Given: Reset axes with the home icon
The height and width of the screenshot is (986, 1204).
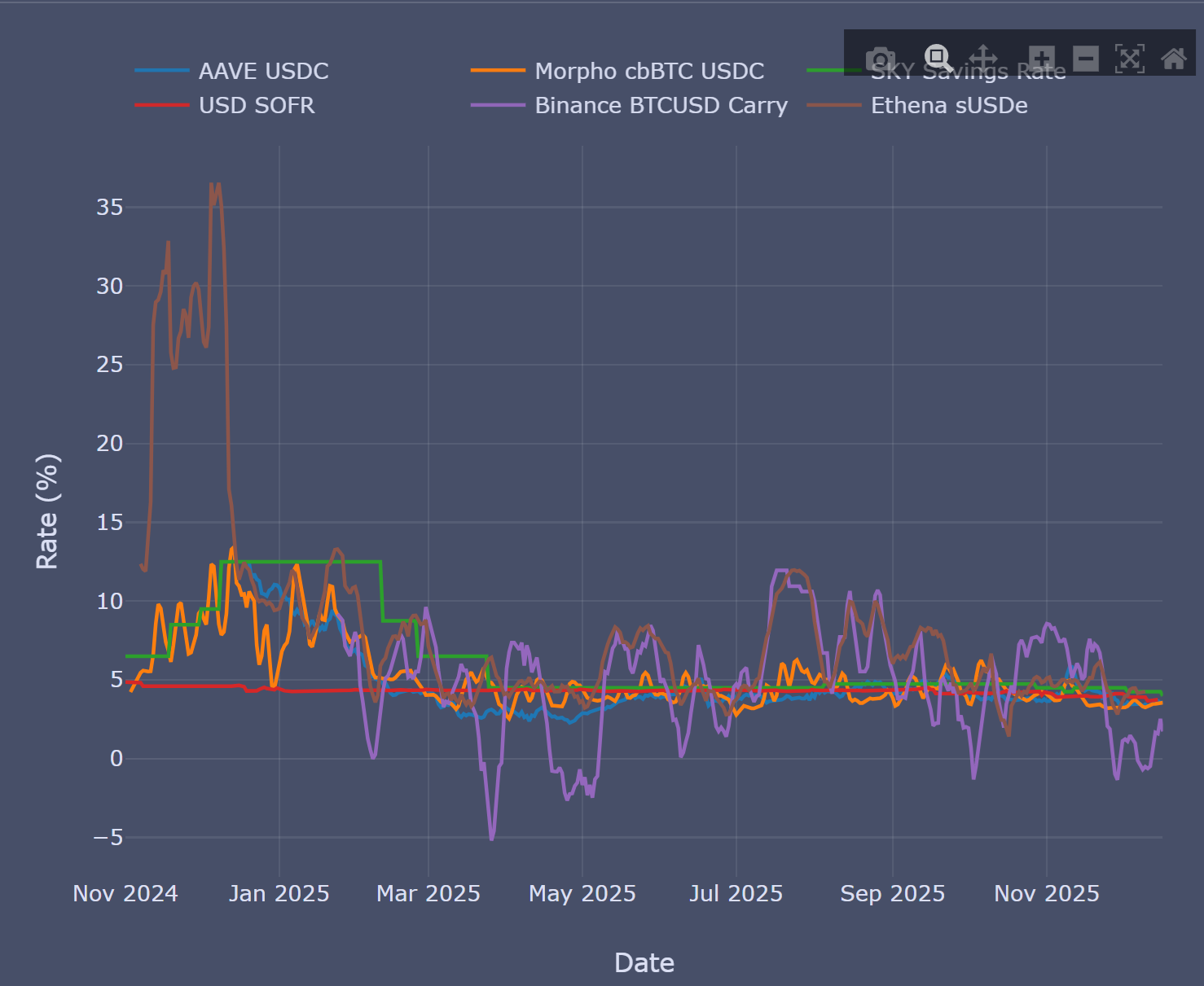Looking at the screenshot, I should (1173, 59).
